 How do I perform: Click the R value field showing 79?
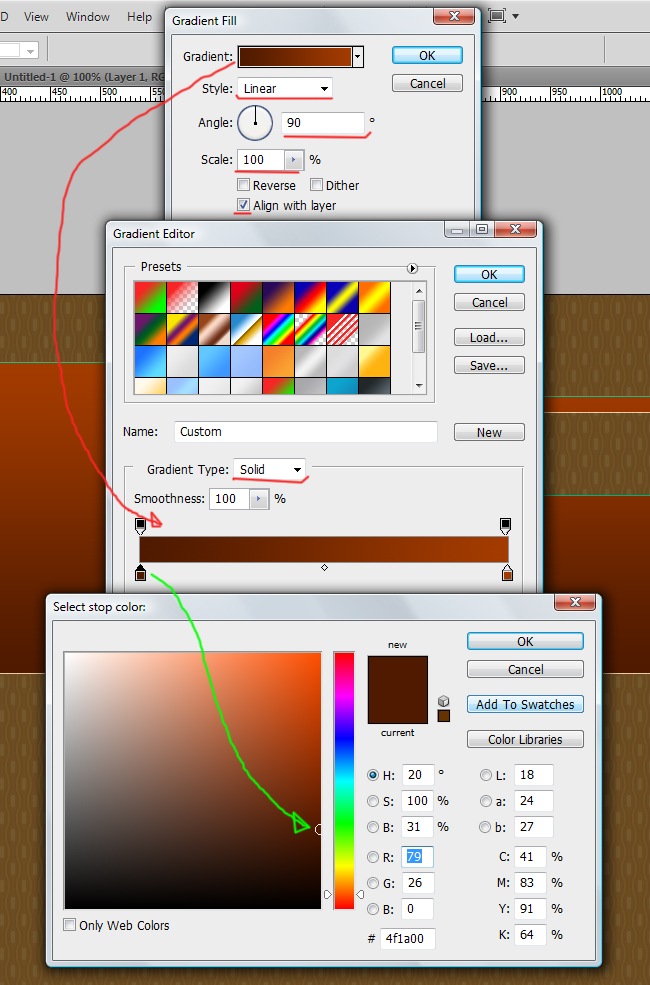(417, 857)
